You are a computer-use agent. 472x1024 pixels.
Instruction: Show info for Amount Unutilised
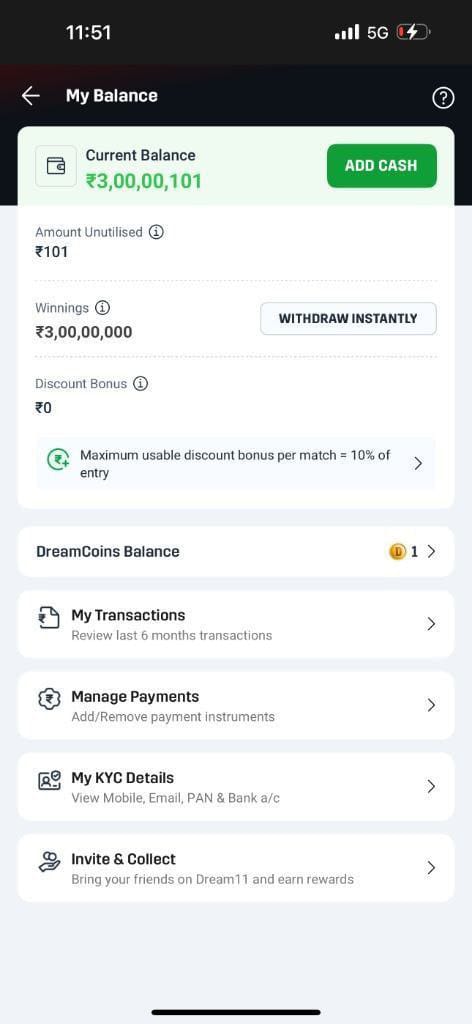pos(156,231)
